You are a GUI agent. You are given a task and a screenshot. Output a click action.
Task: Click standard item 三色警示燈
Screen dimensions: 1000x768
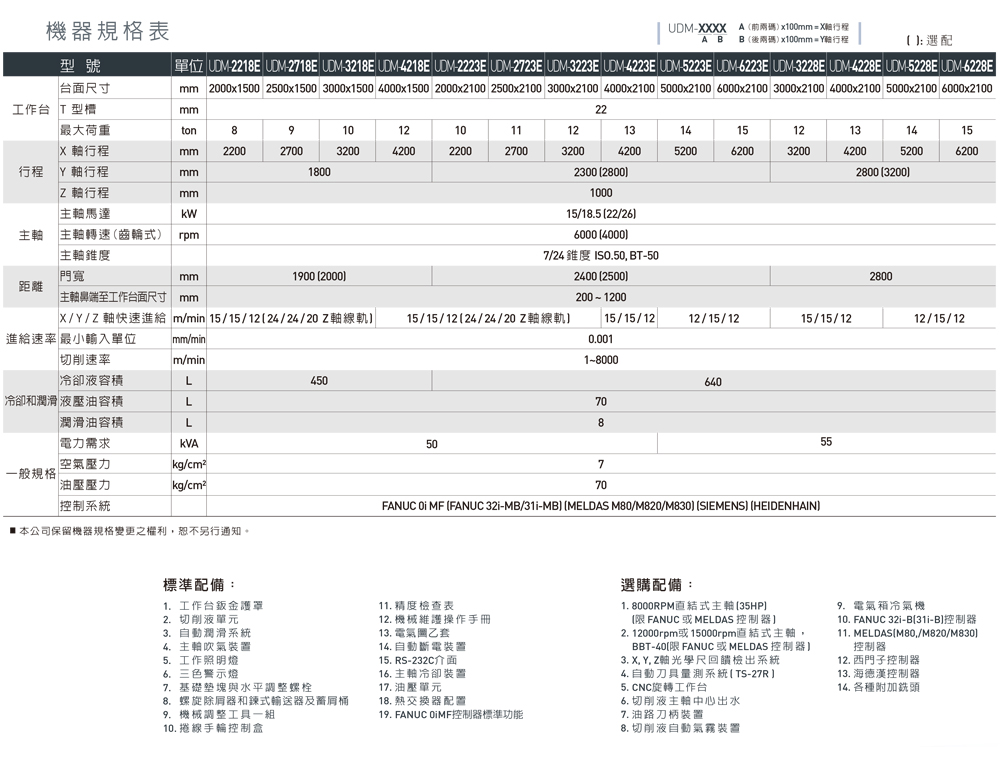pos(209,674)
